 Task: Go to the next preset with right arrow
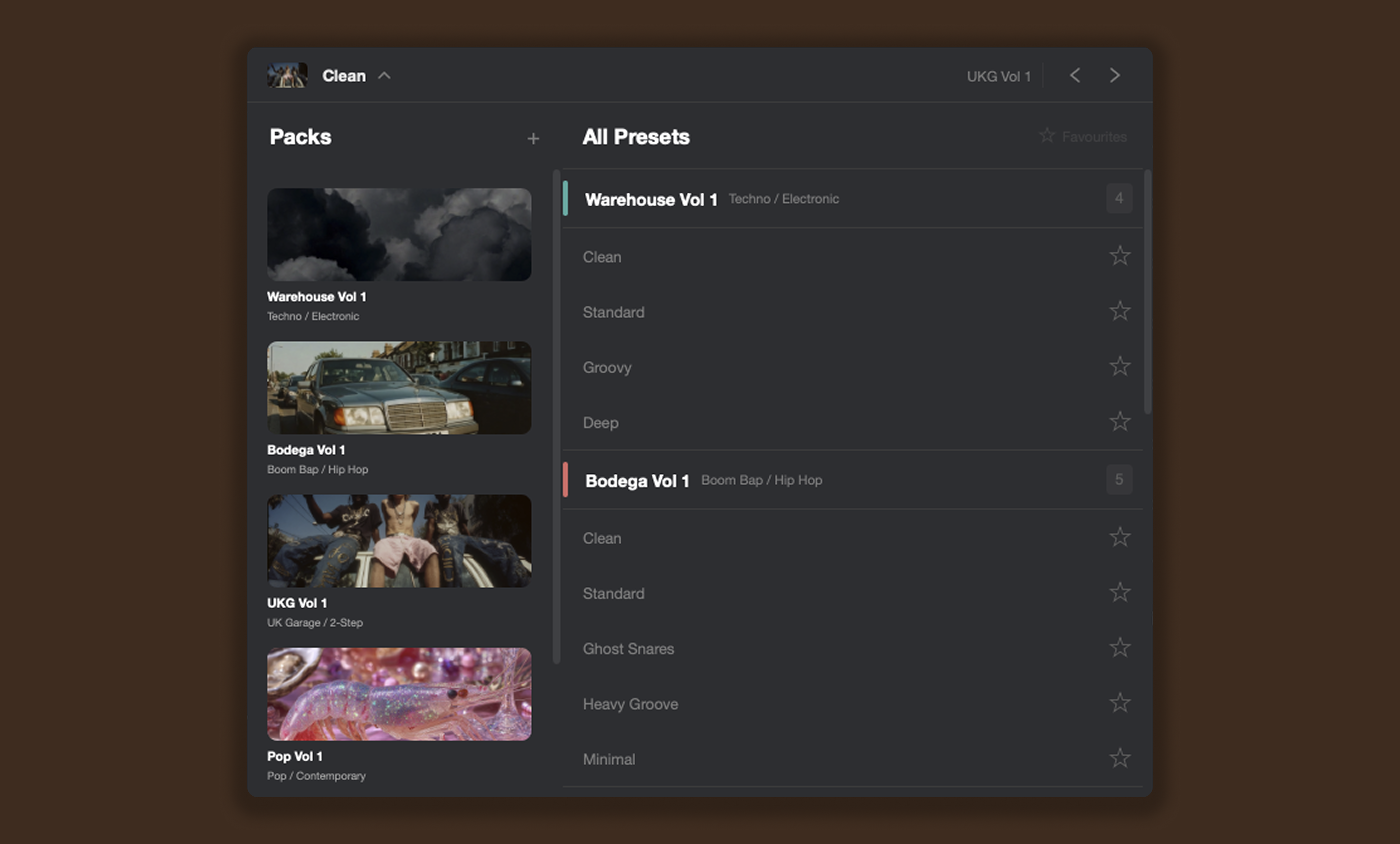1114,75
